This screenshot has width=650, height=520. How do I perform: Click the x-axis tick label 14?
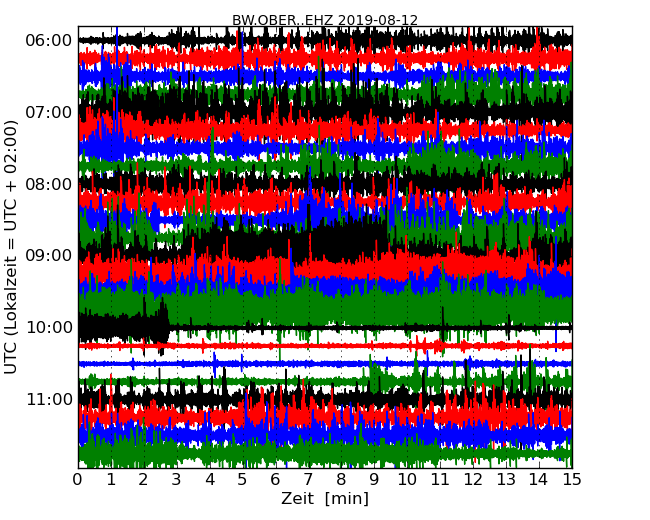tap(539, 480)
